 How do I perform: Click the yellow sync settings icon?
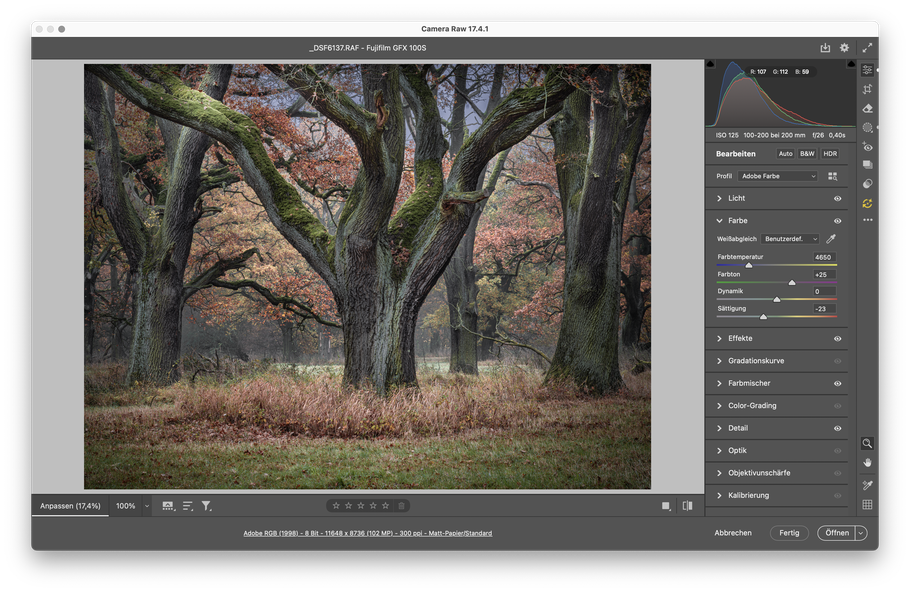click(x=867, y=203)
